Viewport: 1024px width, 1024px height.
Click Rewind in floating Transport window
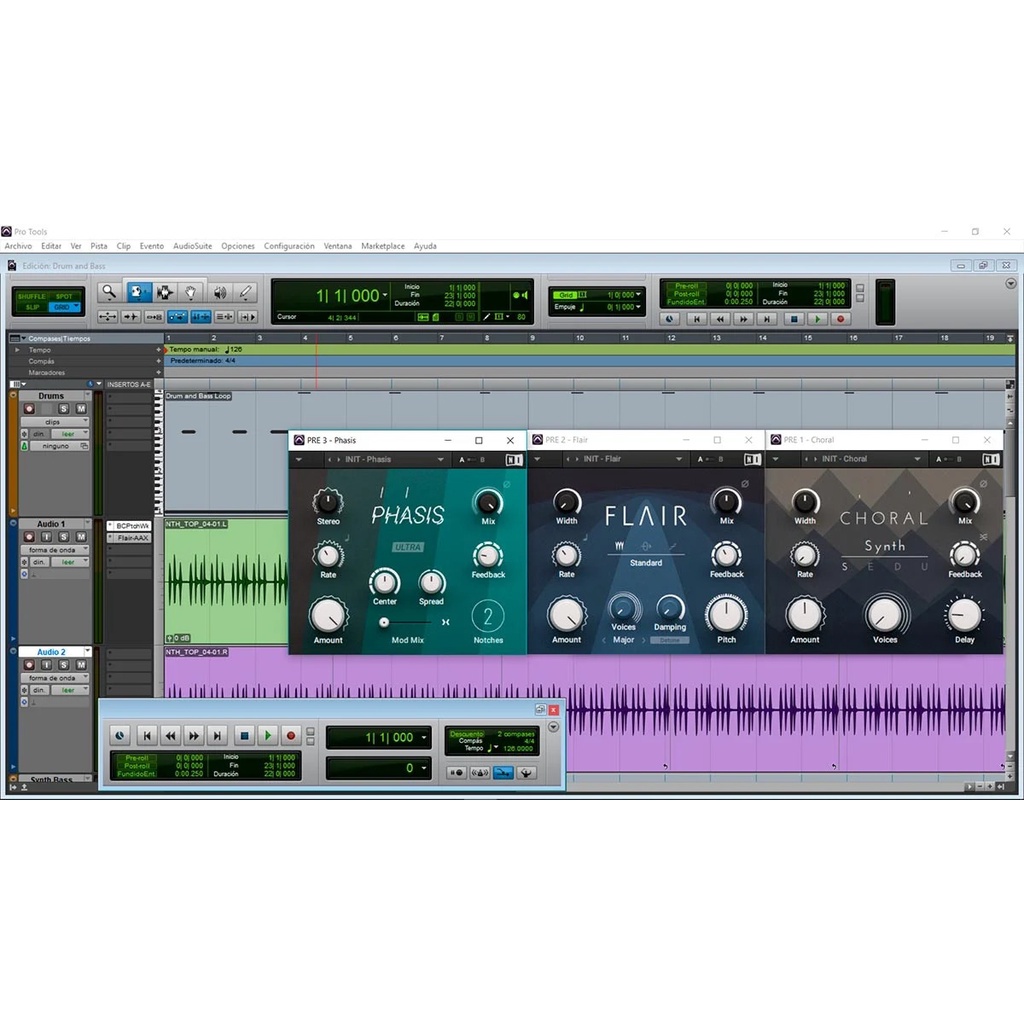click(170, 736)
